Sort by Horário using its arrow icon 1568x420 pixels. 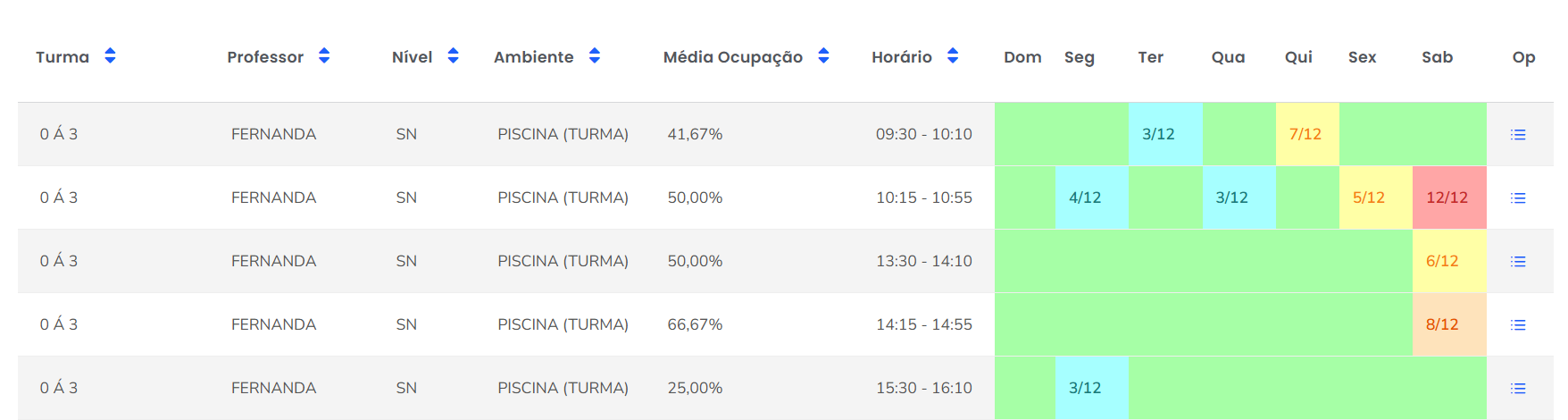pos(953,56)
